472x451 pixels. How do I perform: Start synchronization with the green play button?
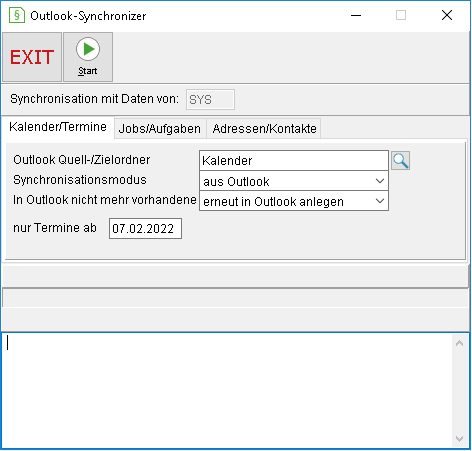(x=88, y=57)
